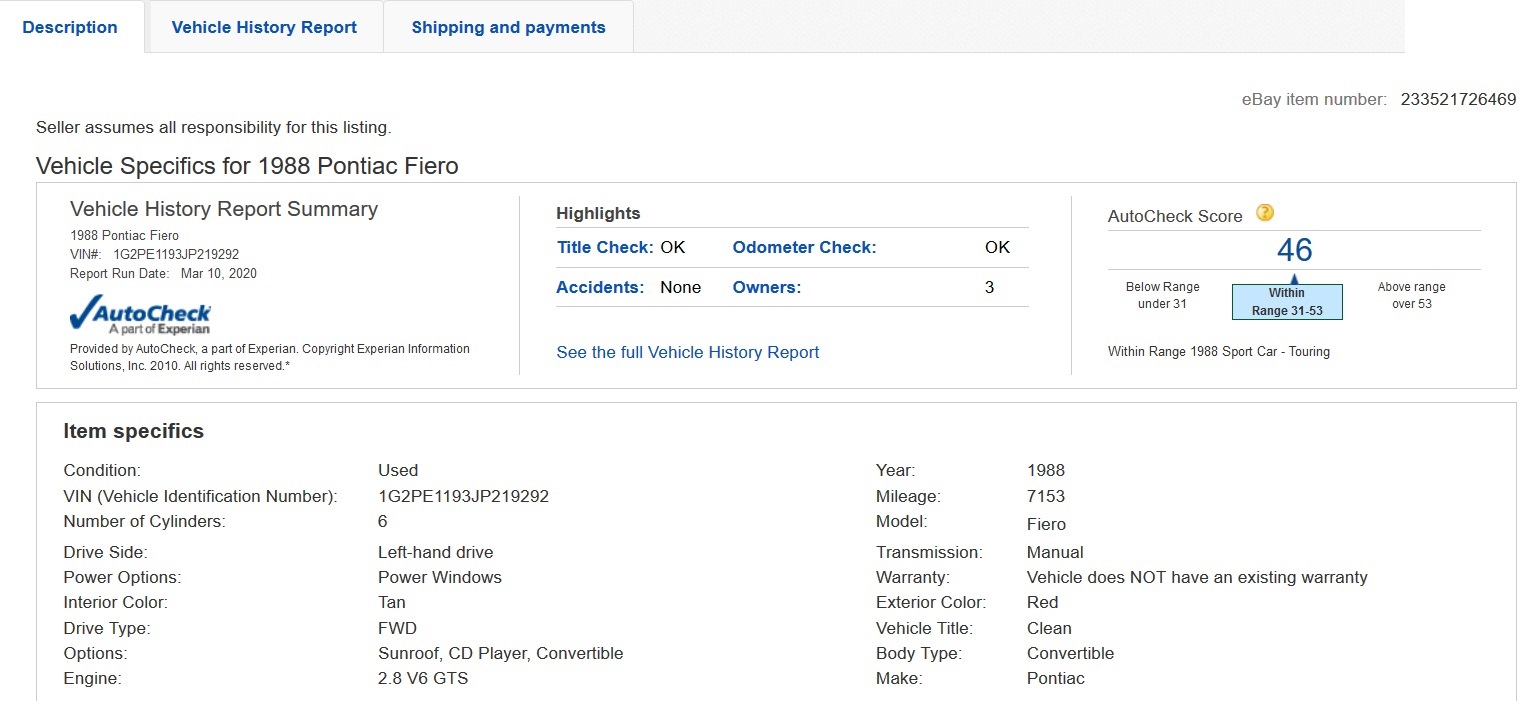This screenshot has width=1520, height=701.
Task: Click the Number of Cylinders value 6
Action: pyautogui.click(x=382, y=521)
